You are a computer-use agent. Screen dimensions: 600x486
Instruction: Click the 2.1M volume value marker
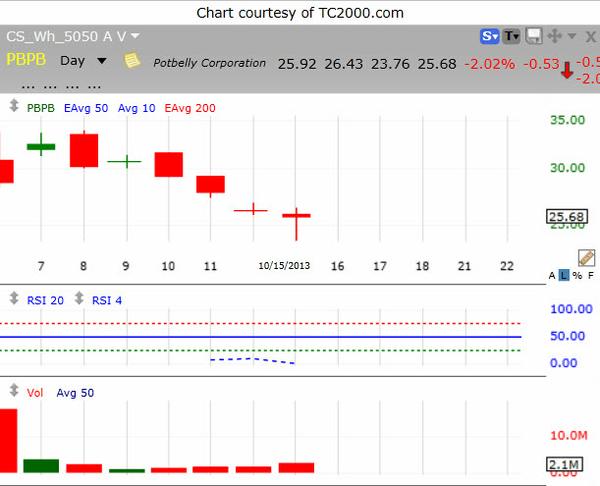[x=564, y=465]
